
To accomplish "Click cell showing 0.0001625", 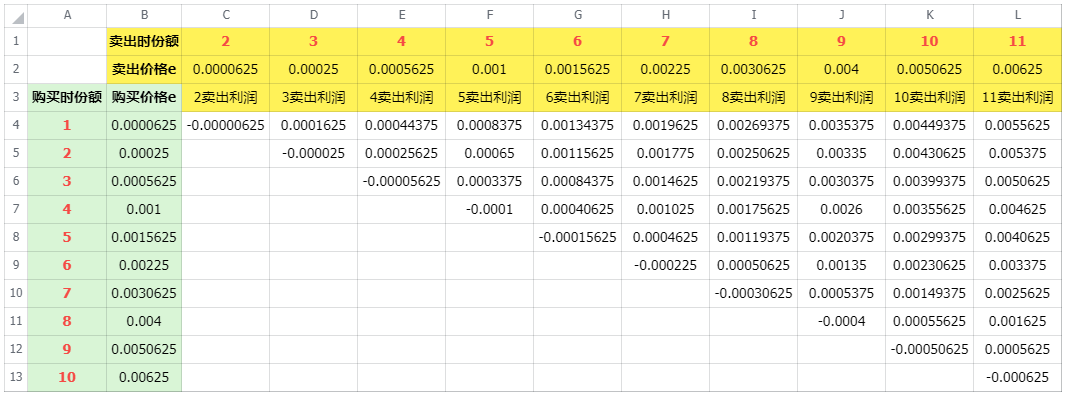I will point(313,125).
